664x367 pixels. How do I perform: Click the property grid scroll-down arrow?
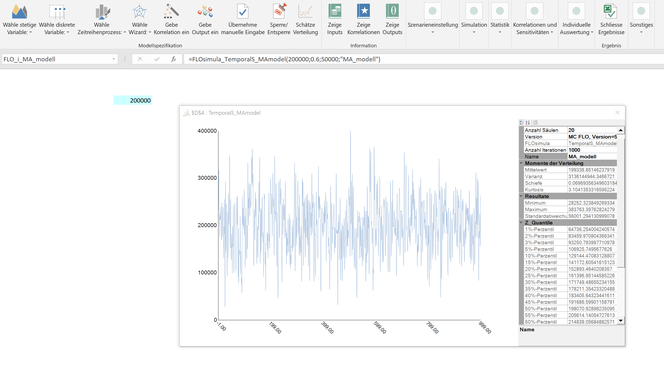(621, 321)
